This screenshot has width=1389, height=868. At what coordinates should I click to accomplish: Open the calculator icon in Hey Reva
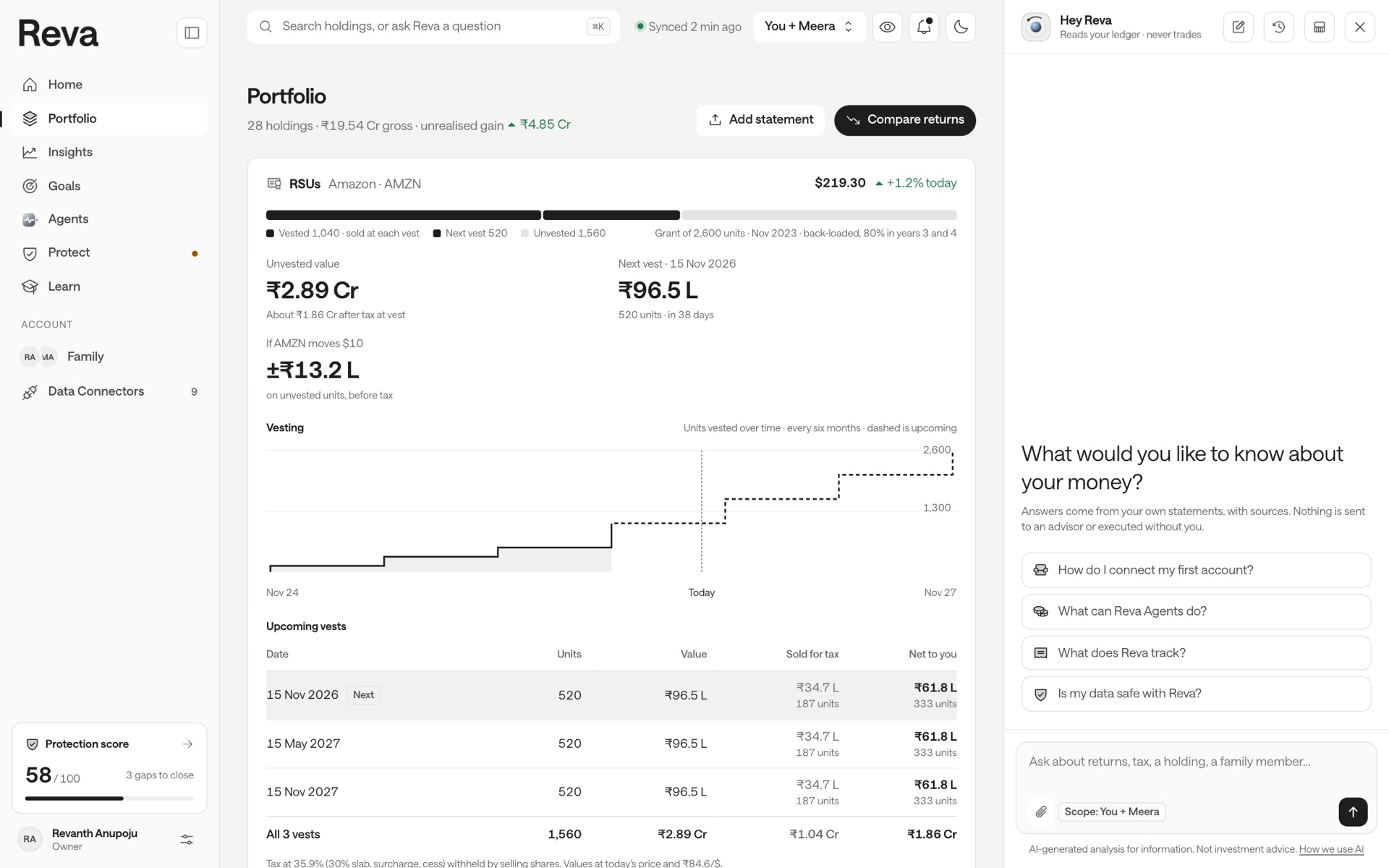[1320, 27]
